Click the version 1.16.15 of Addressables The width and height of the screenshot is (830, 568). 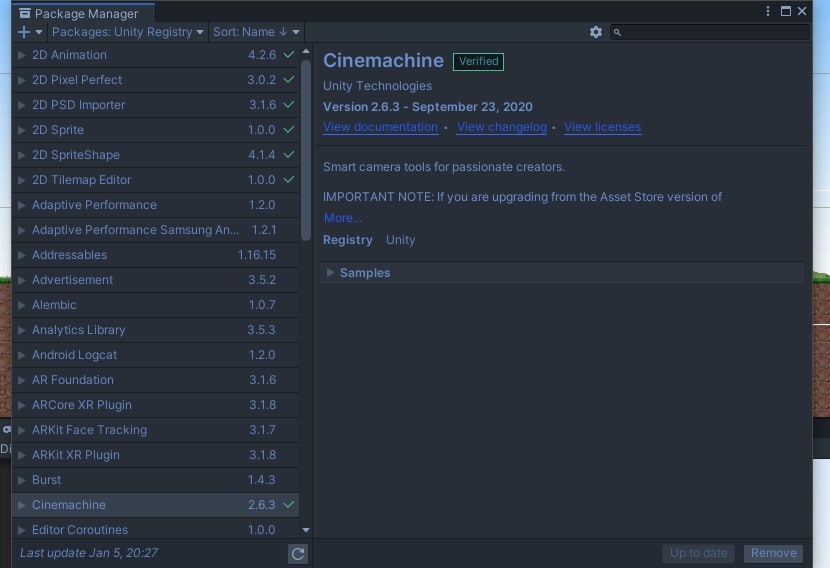(257, 255)
